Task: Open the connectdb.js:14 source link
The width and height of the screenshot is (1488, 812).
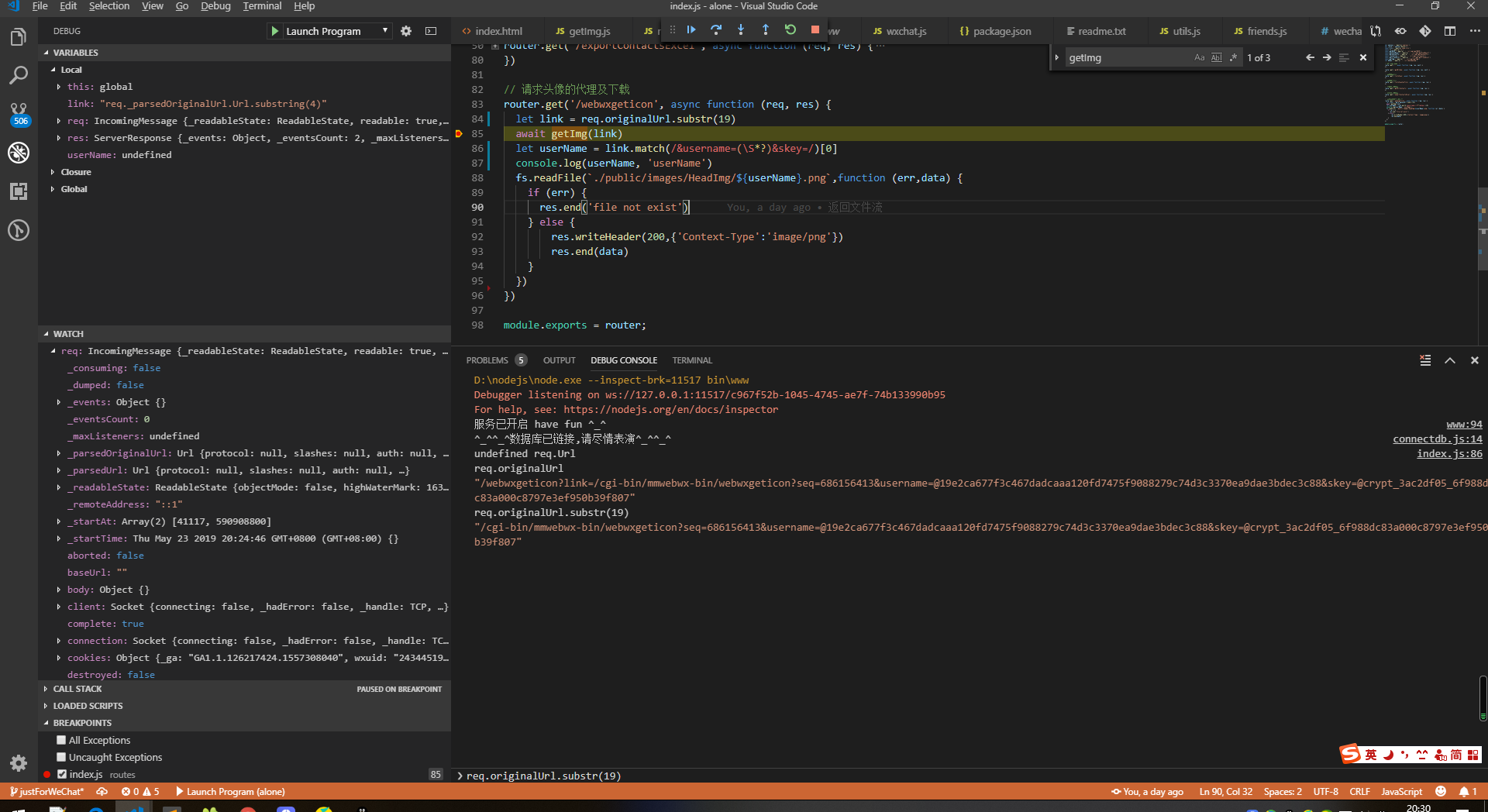Action: point(1438,439)
